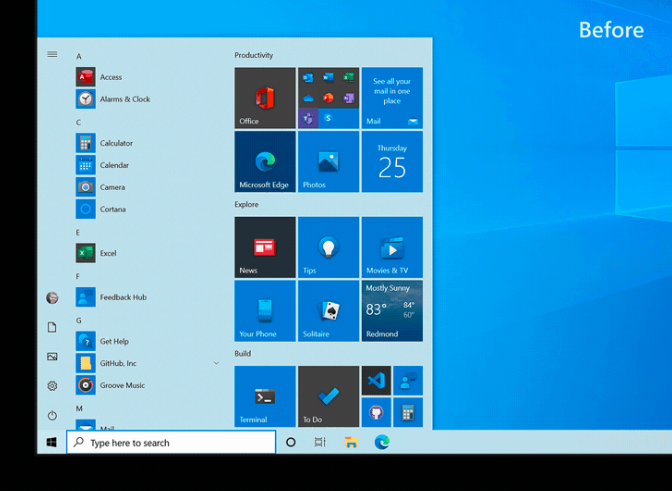Launch Microsoft Edge tile

265,162
